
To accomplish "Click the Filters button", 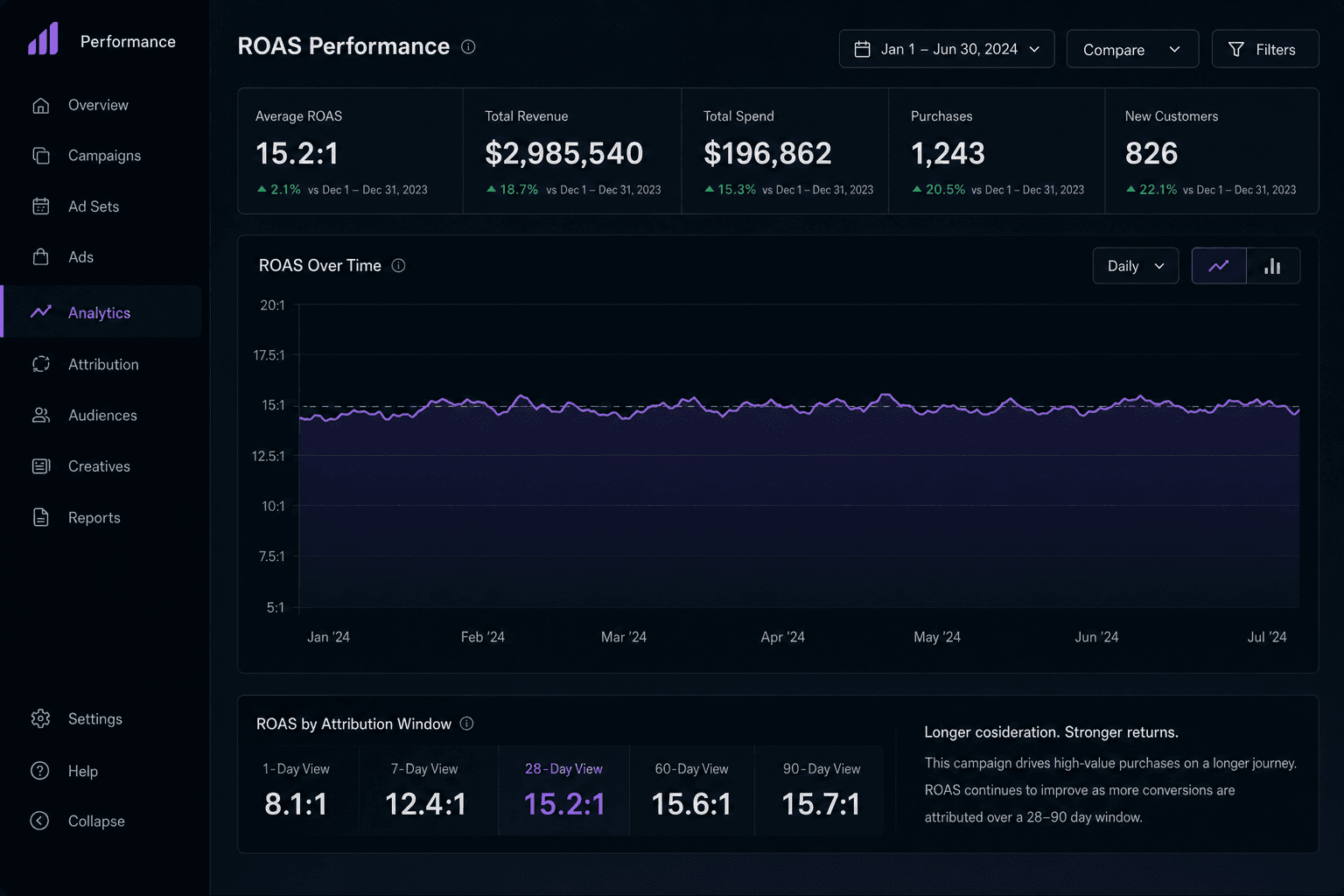I will (x=1265, y=49).
